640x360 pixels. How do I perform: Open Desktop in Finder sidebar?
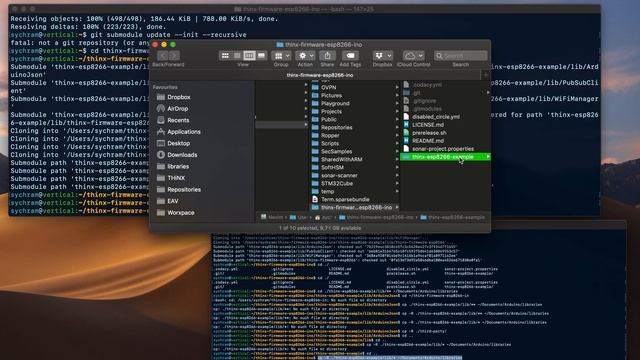pyautogui.click(x=178, y=143)
